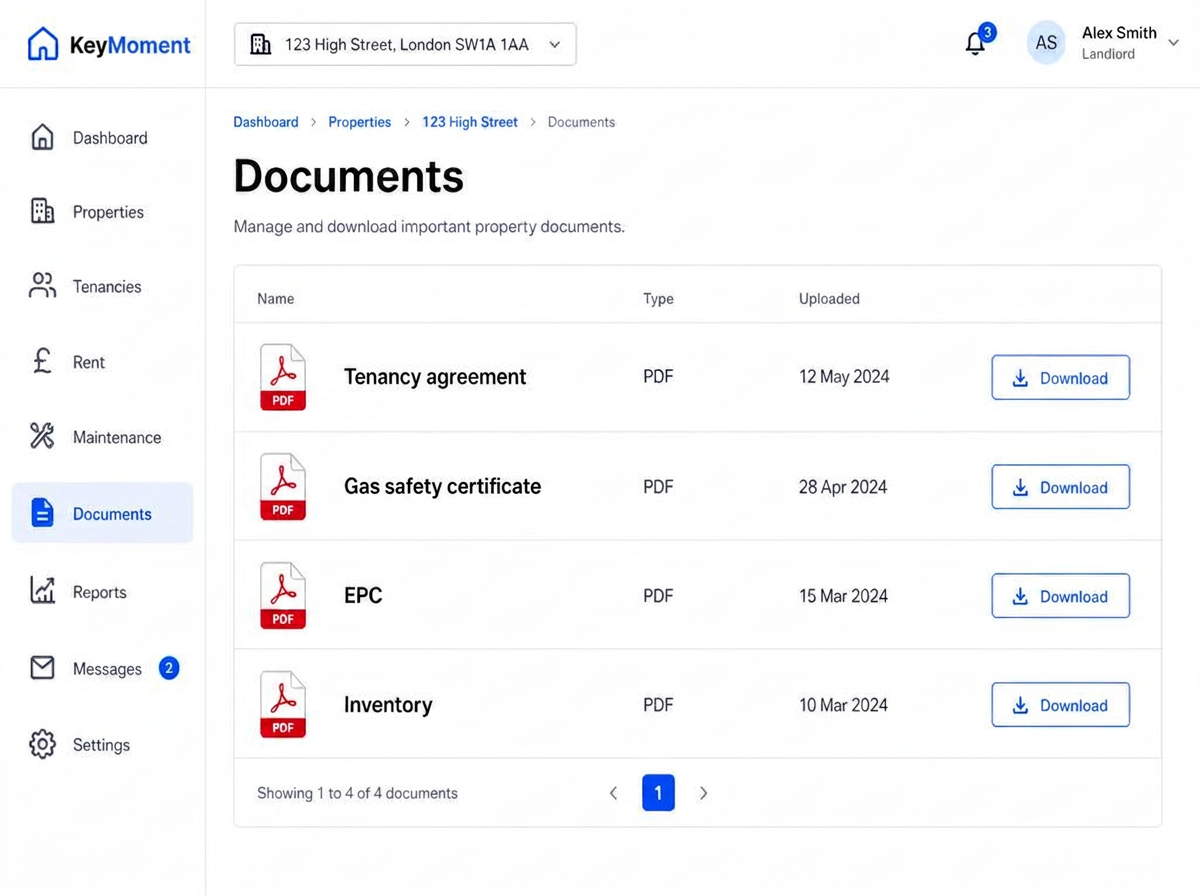
Task: Click the Tenancy agreement document name
Action: click(x=435, y=377)
